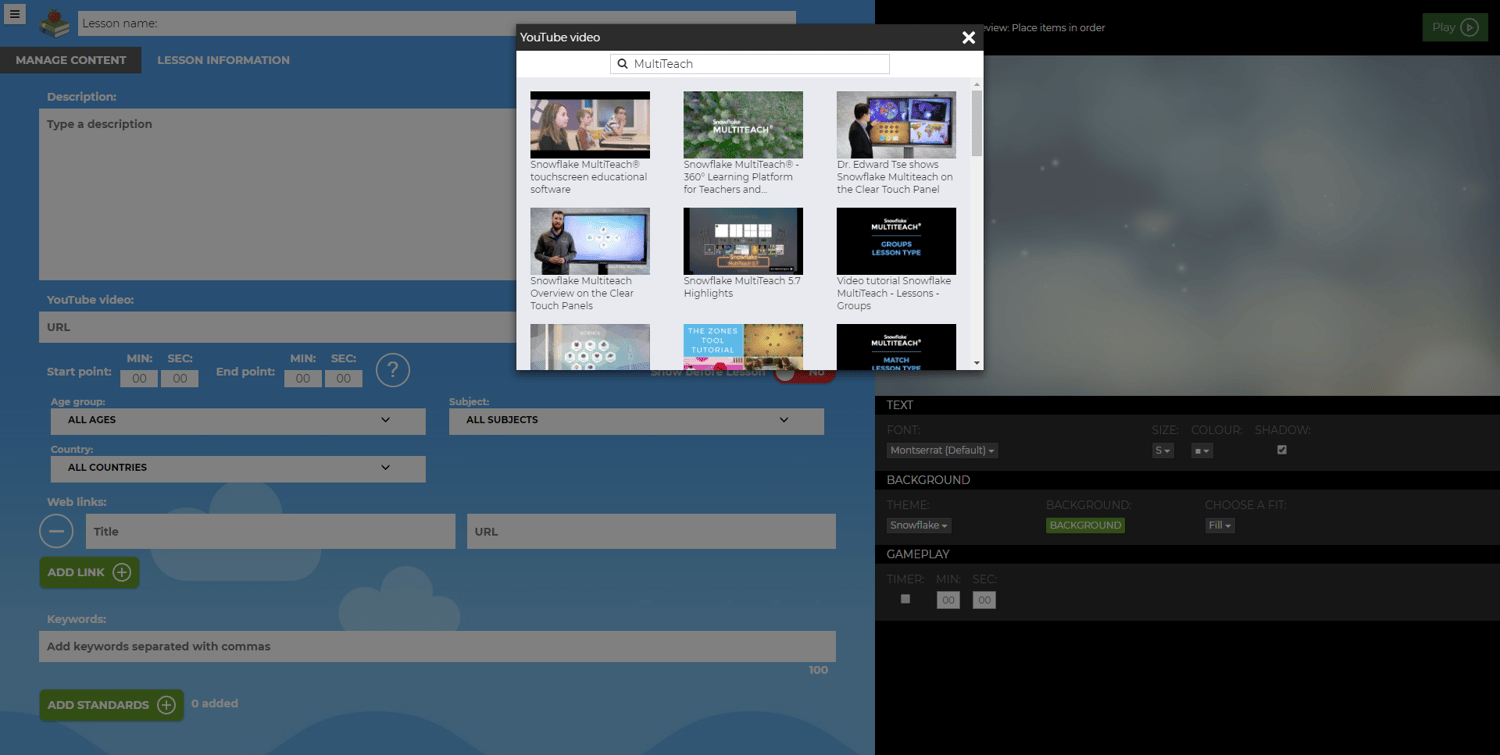The height and width of the screenshot is (755, 1500).
Task: Remove the web link using the minus icon
Action: tap(57, 531)
